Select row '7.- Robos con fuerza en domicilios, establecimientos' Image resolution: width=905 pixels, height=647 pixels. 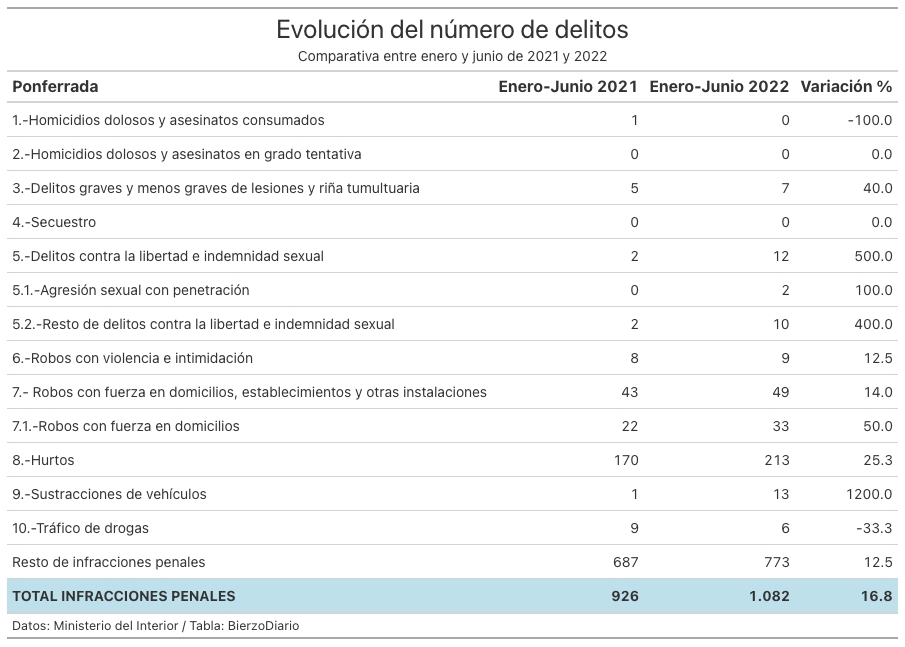[x=452, y=392]
